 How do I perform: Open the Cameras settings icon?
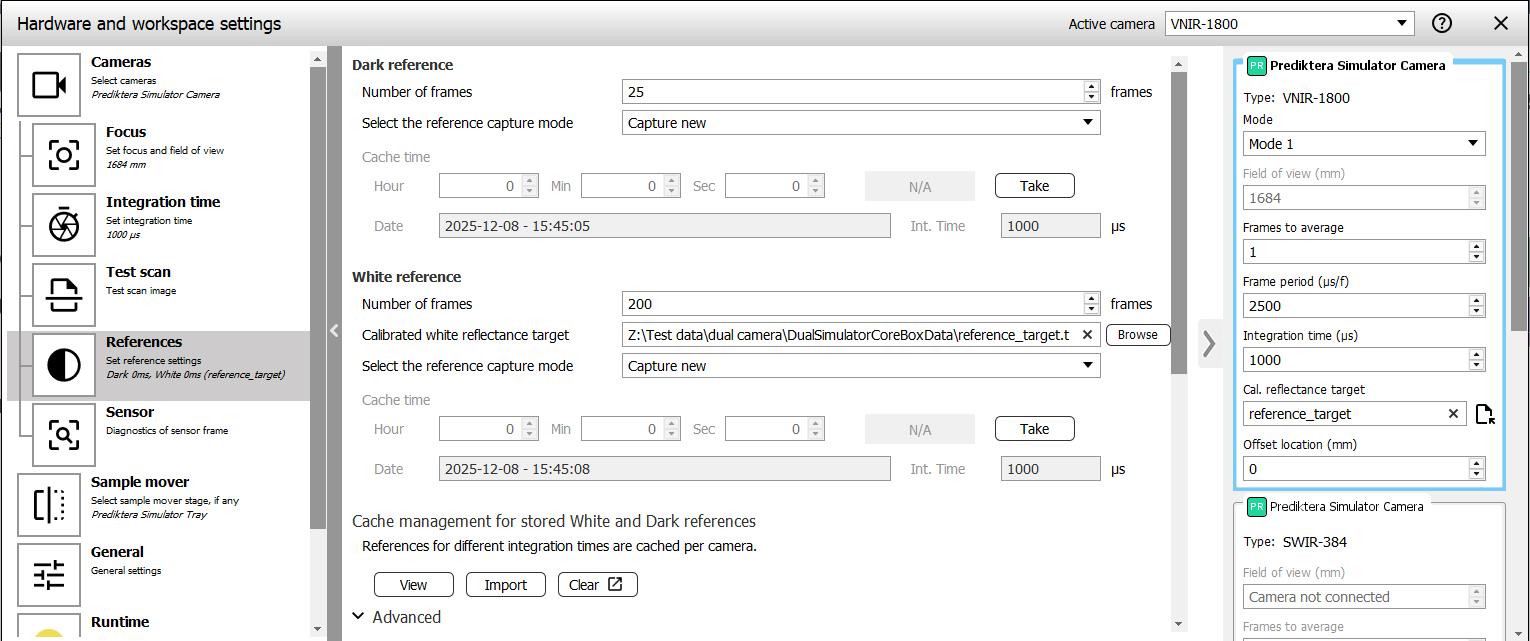pos(49,85)
